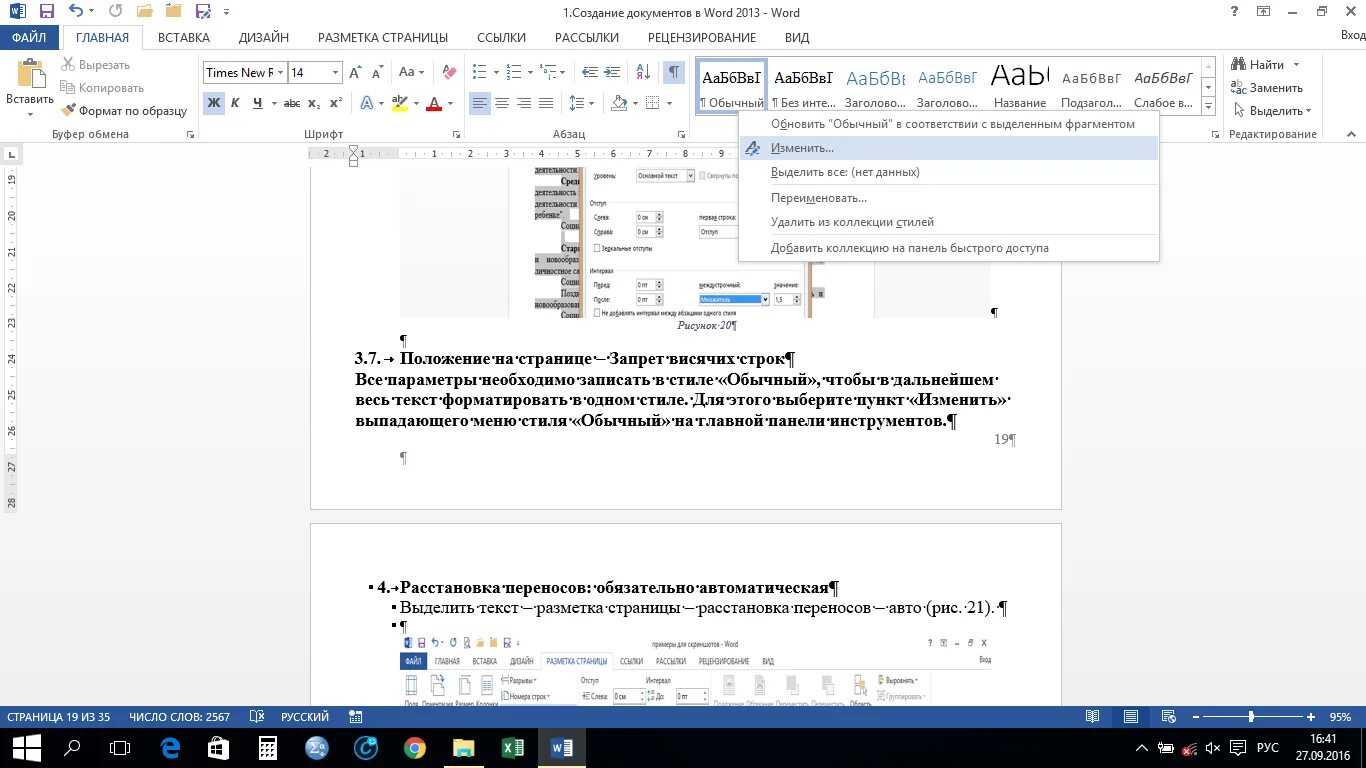Screen dimensions: 1366x768
Task: Open bullet list style dropdown
Action: [495, 73]
